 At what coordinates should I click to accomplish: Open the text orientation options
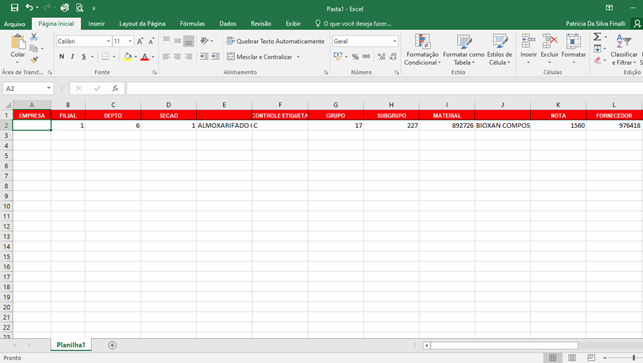(x=206, y=41)
